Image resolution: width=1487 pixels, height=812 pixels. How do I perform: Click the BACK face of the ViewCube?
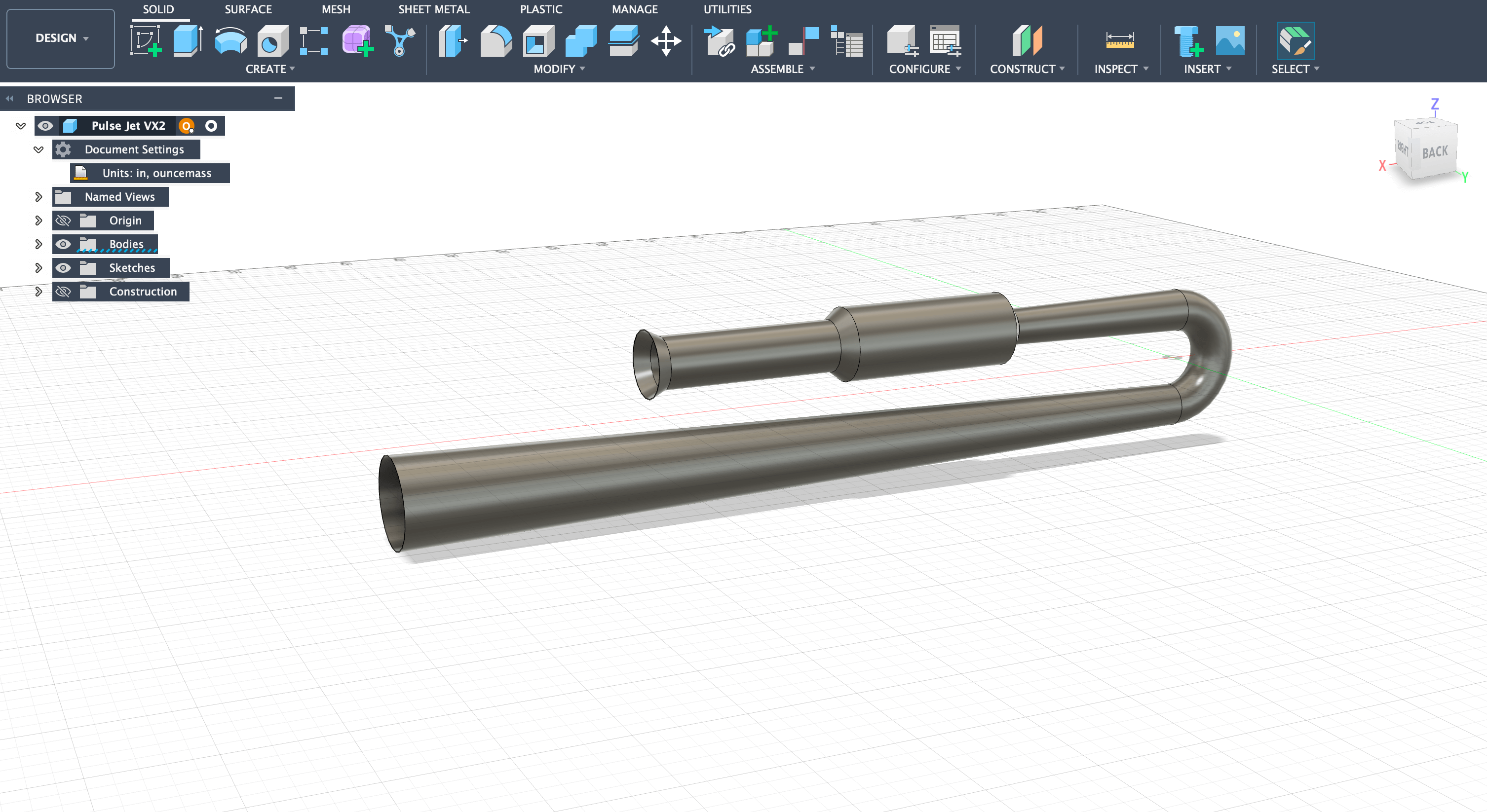click(x=1435, y=151)
